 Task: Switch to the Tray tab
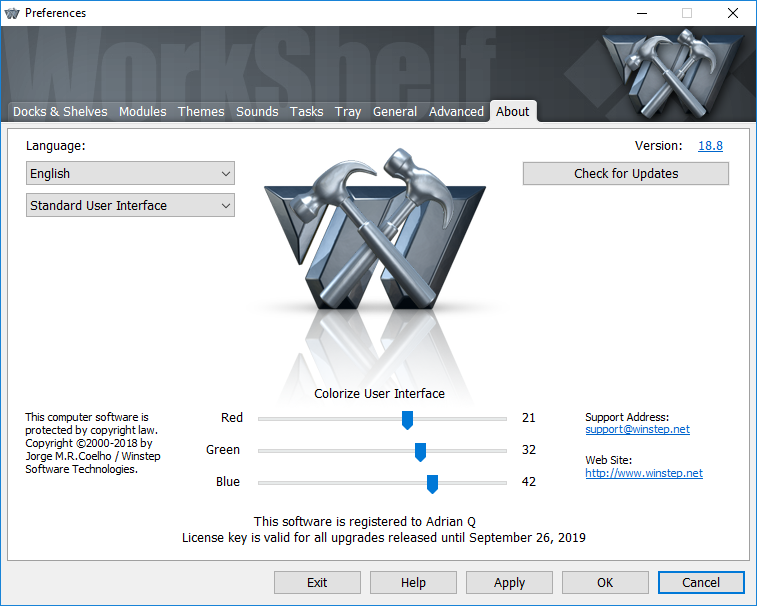click(348, 112)
